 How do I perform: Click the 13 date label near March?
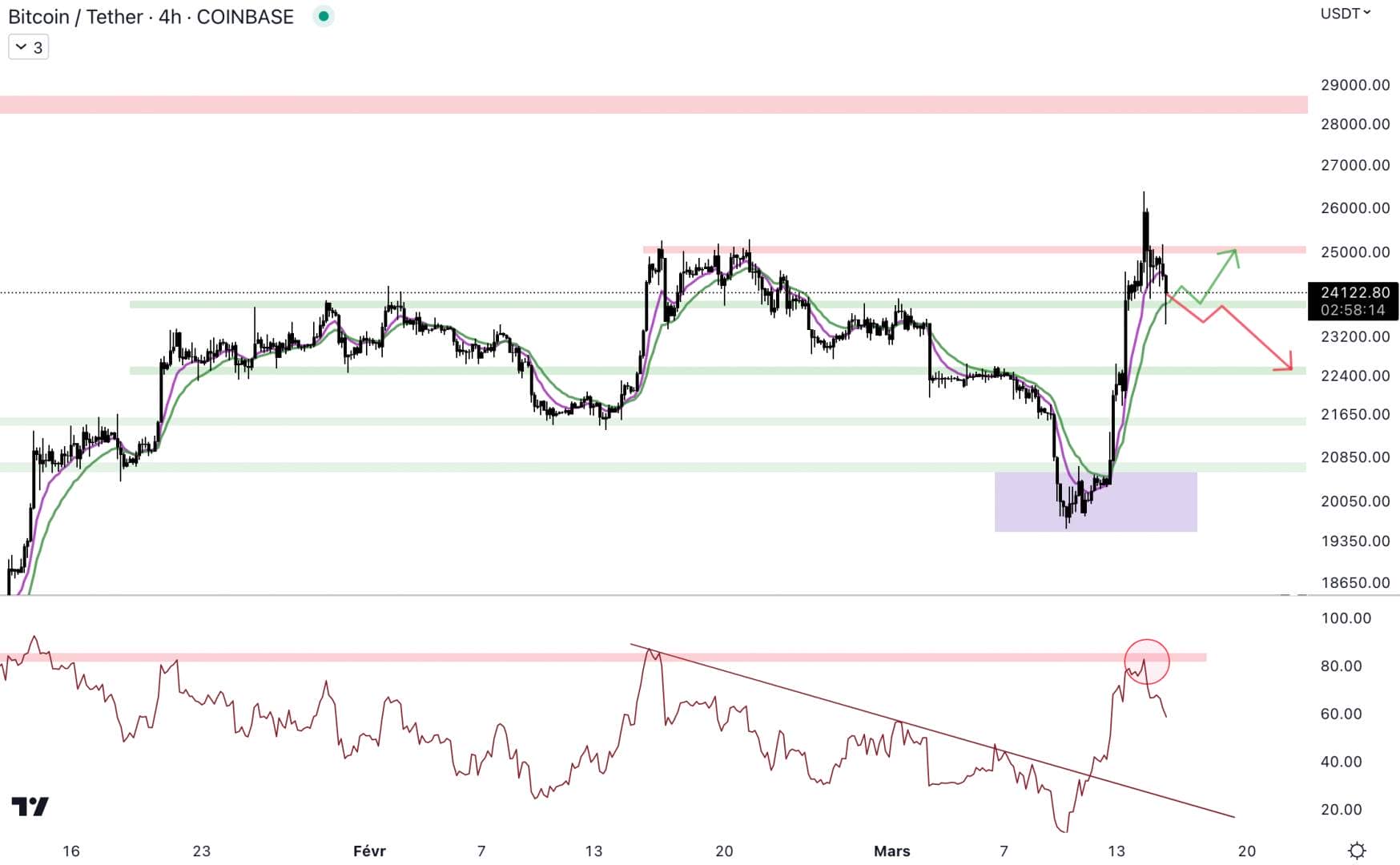coord(1116,851)
